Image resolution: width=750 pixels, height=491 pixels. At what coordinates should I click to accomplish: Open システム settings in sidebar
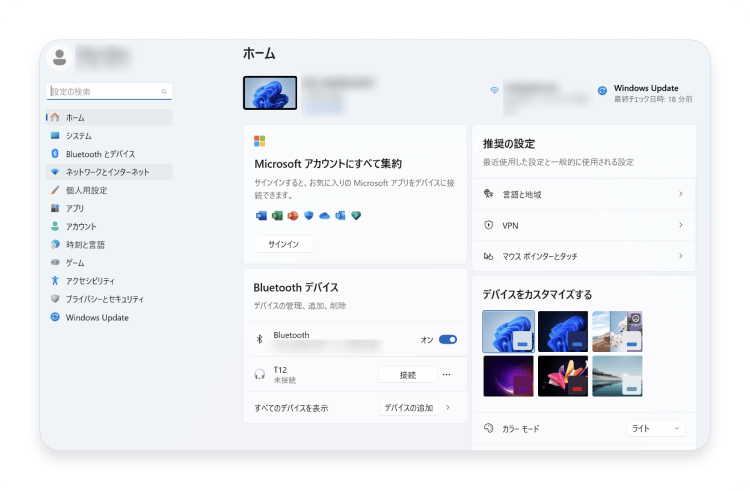109,136
